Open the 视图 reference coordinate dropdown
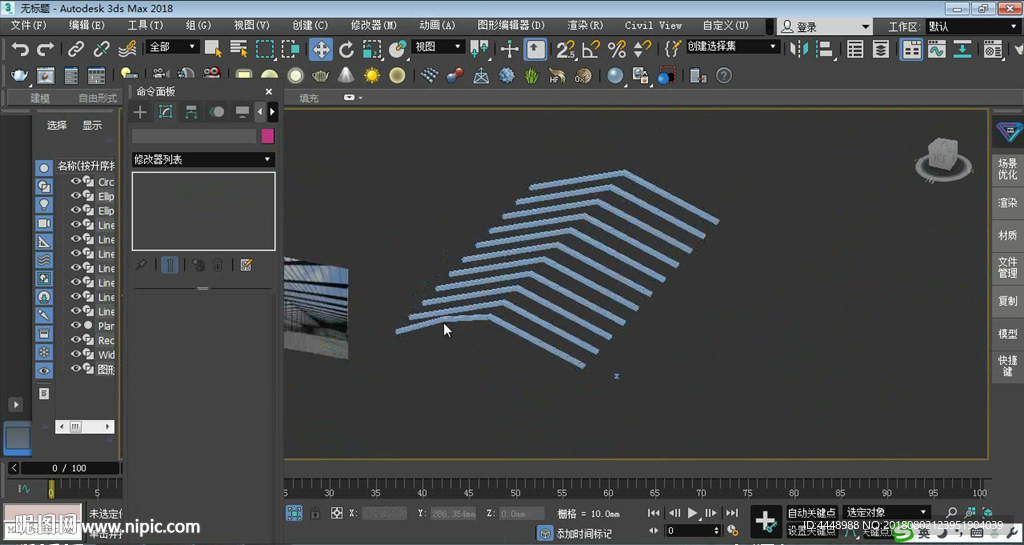Viewport: 1024px width, 545px height. point(438,47)
